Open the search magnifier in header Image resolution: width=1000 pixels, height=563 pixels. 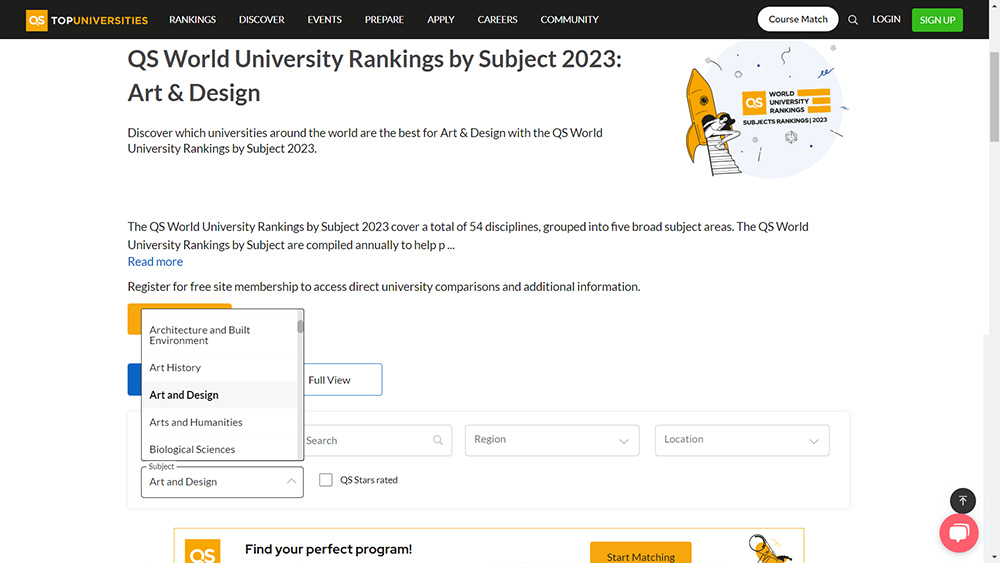[x=853, y=20]
